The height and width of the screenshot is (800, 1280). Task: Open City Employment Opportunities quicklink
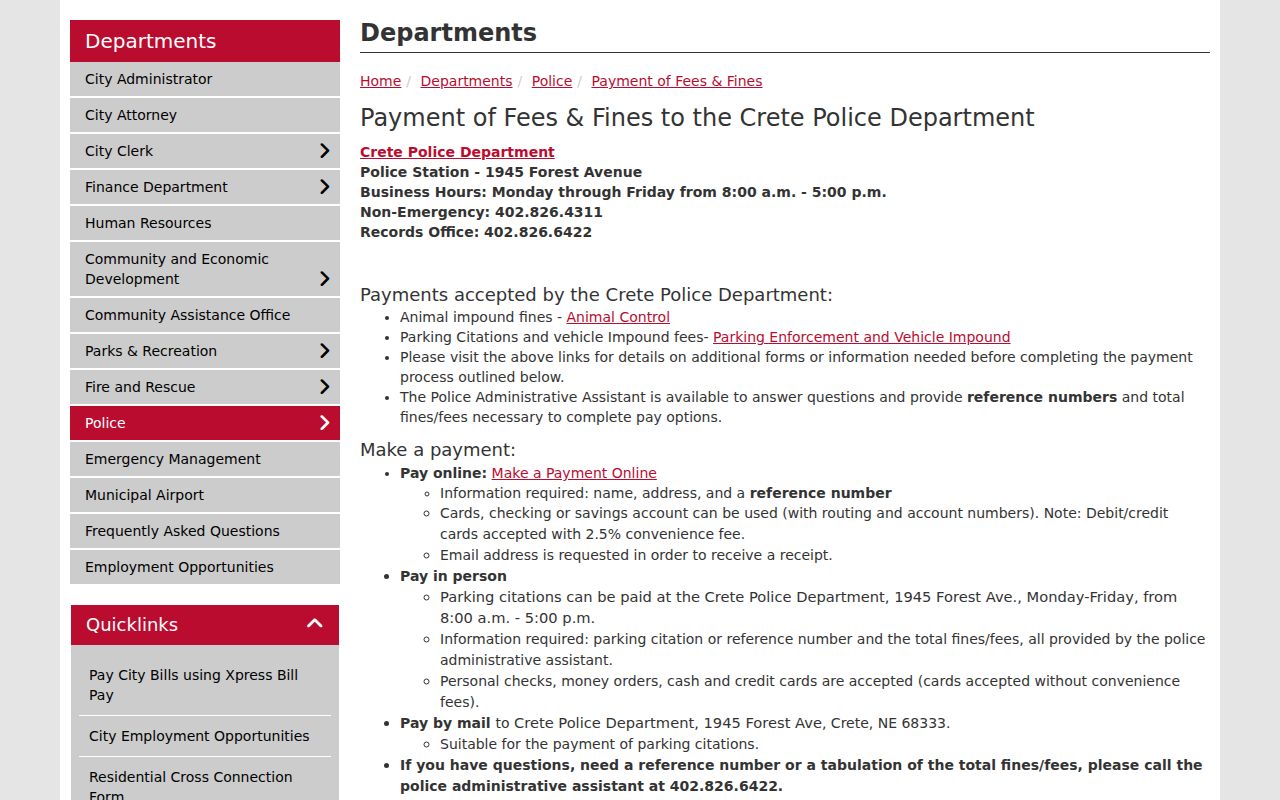(205, 736)
